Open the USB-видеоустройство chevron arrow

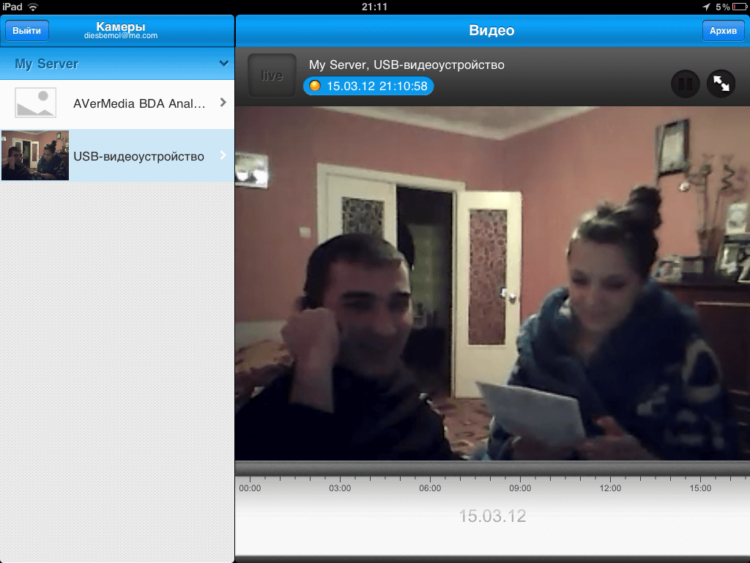(223, 155)
